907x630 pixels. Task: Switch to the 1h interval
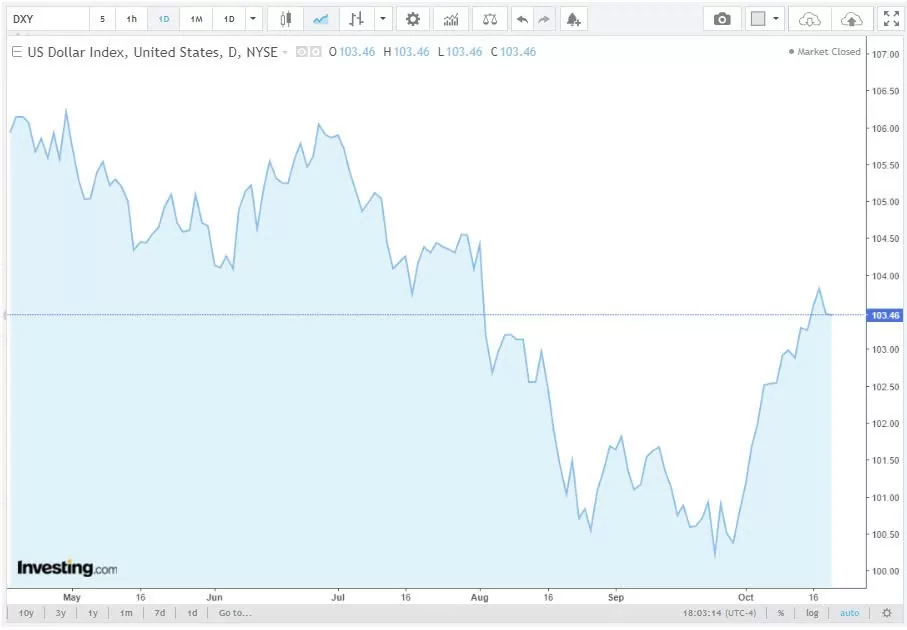(x=132, y=19)
